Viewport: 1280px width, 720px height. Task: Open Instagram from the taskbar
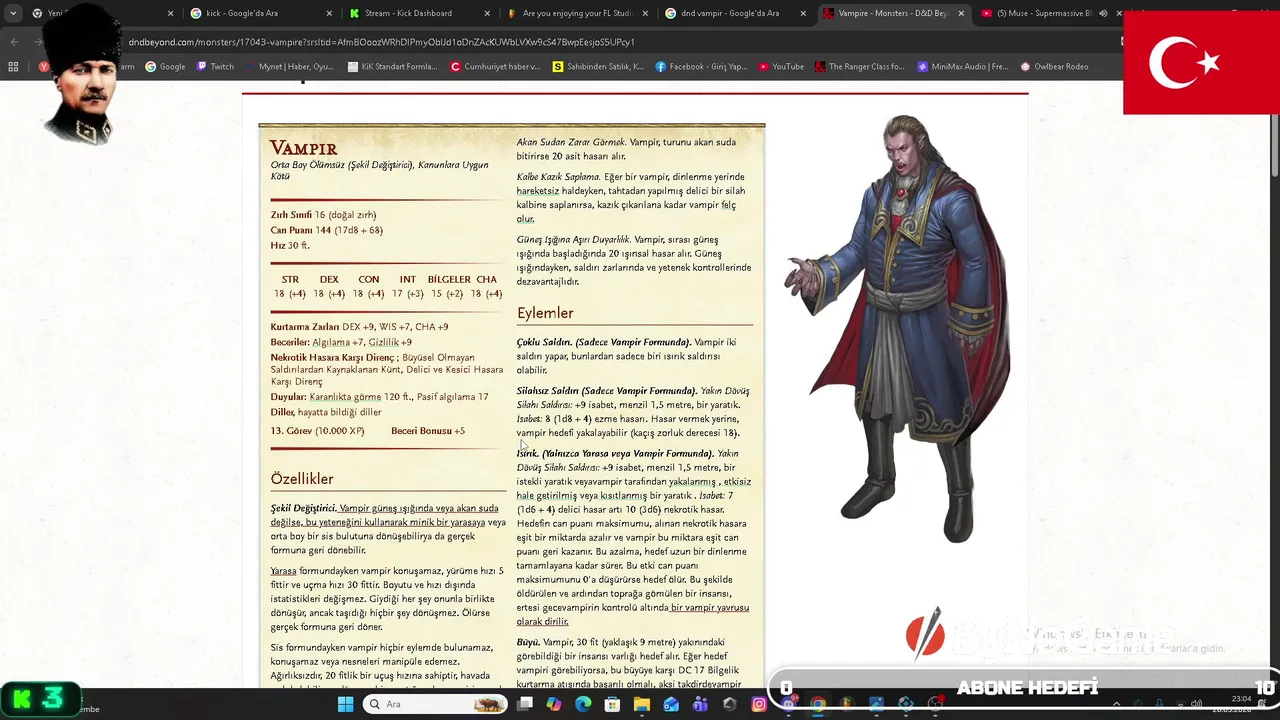(759, 704)
